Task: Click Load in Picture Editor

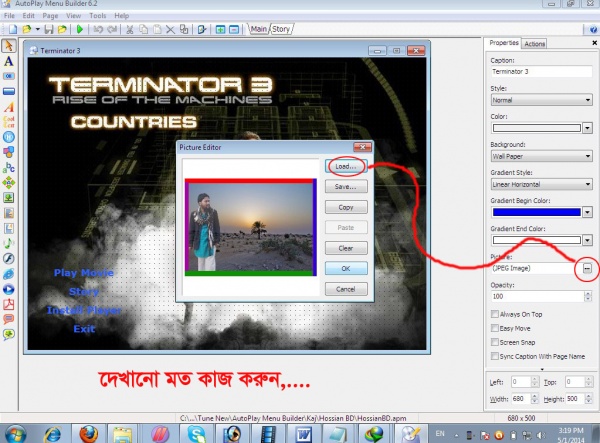Action: click(x=346, y=166)
